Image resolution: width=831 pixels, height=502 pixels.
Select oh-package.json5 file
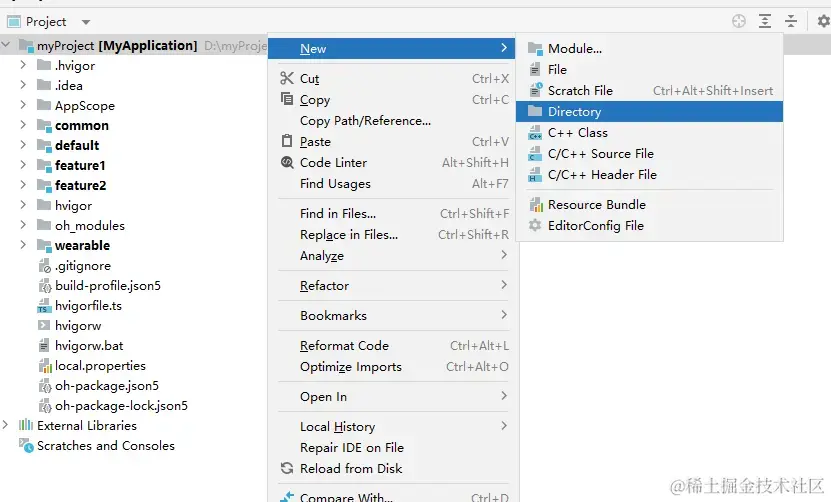pos(107,386)
